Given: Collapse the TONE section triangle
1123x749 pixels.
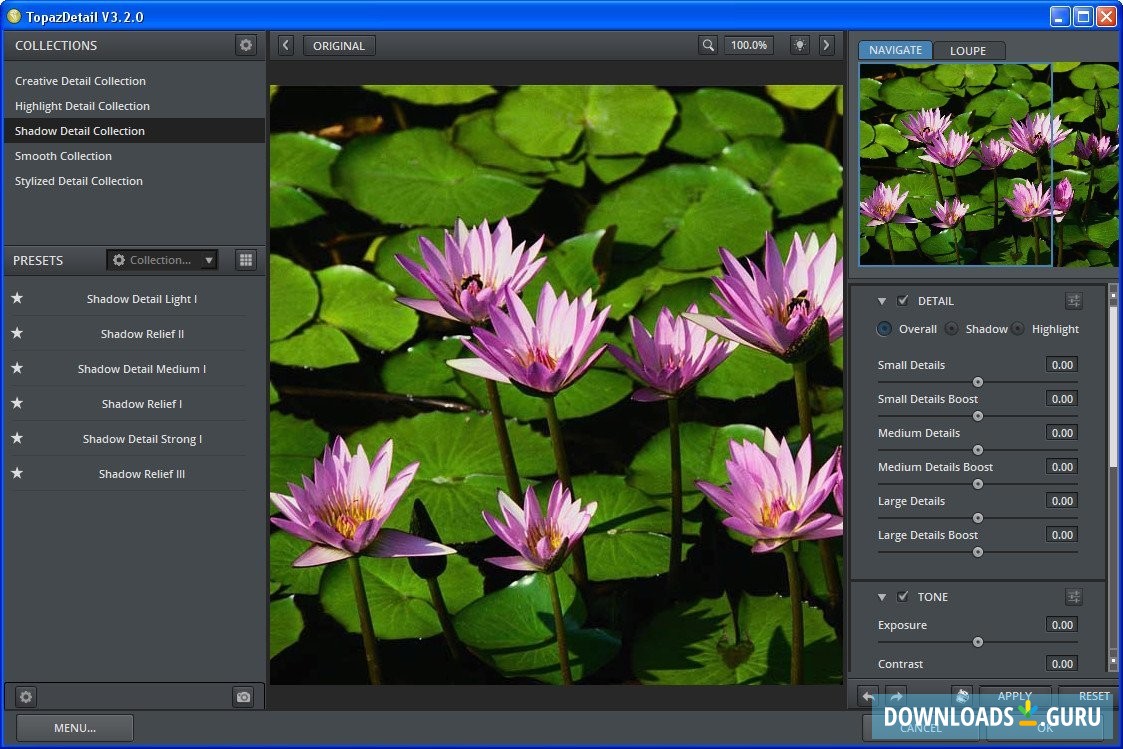Looking at the screenshot, I should pos(882,597).
